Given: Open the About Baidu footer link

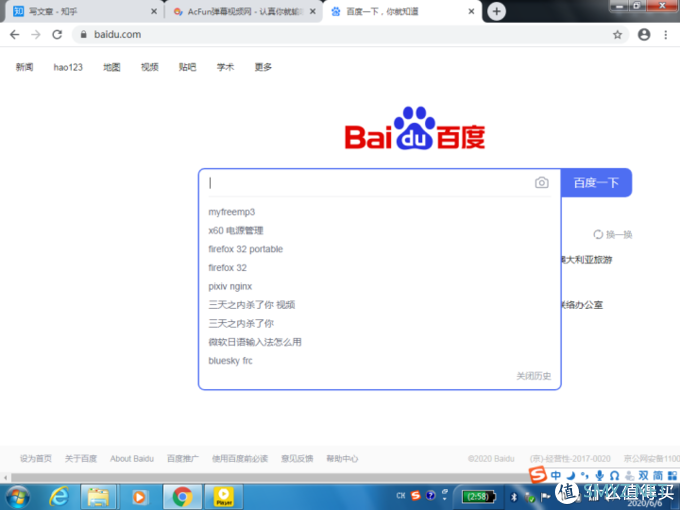Looking at the screenshot, I should tap(132, 458).
